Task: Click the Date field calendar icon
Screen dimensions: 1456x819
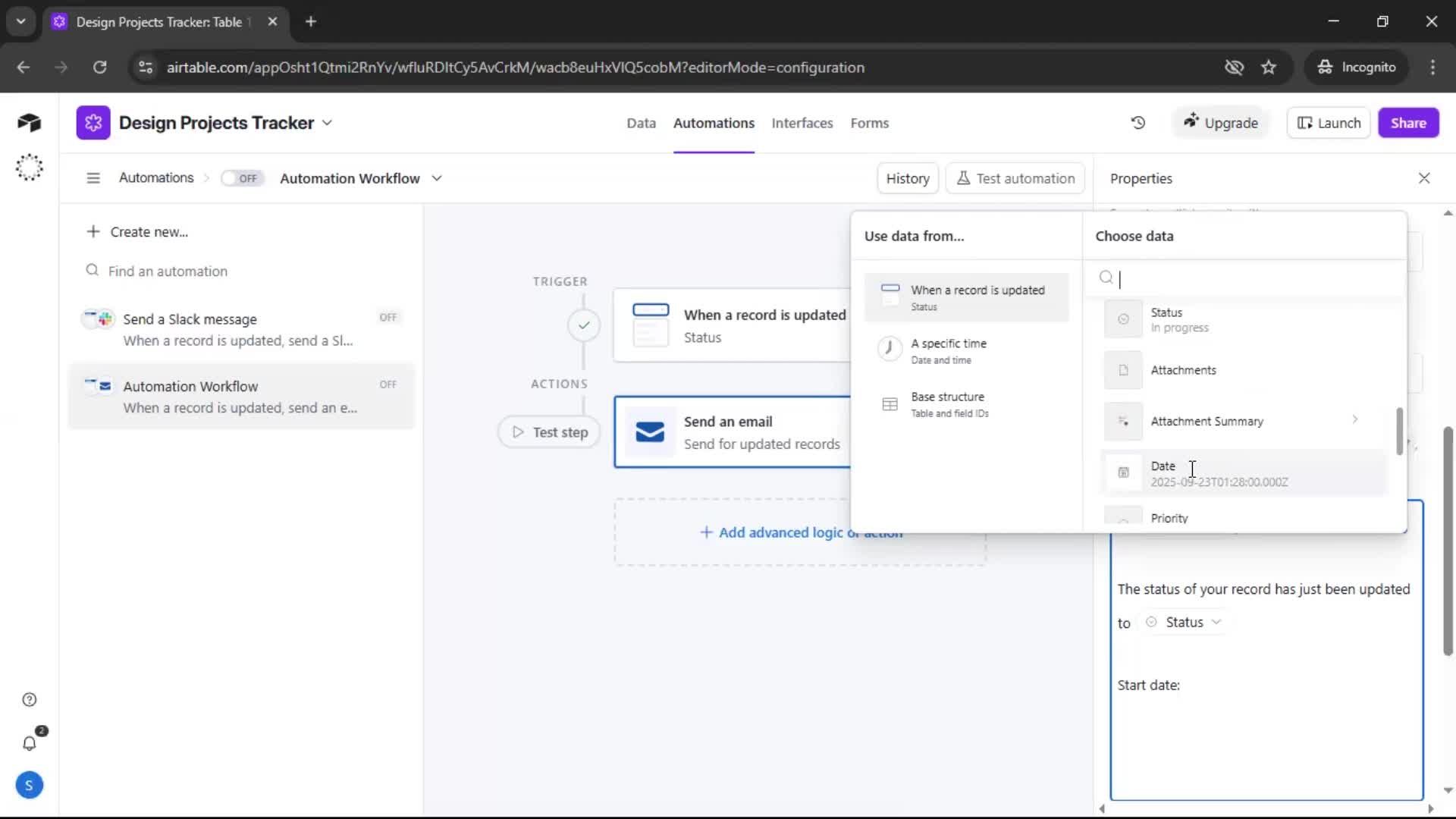Action: tap(1123, 472)
